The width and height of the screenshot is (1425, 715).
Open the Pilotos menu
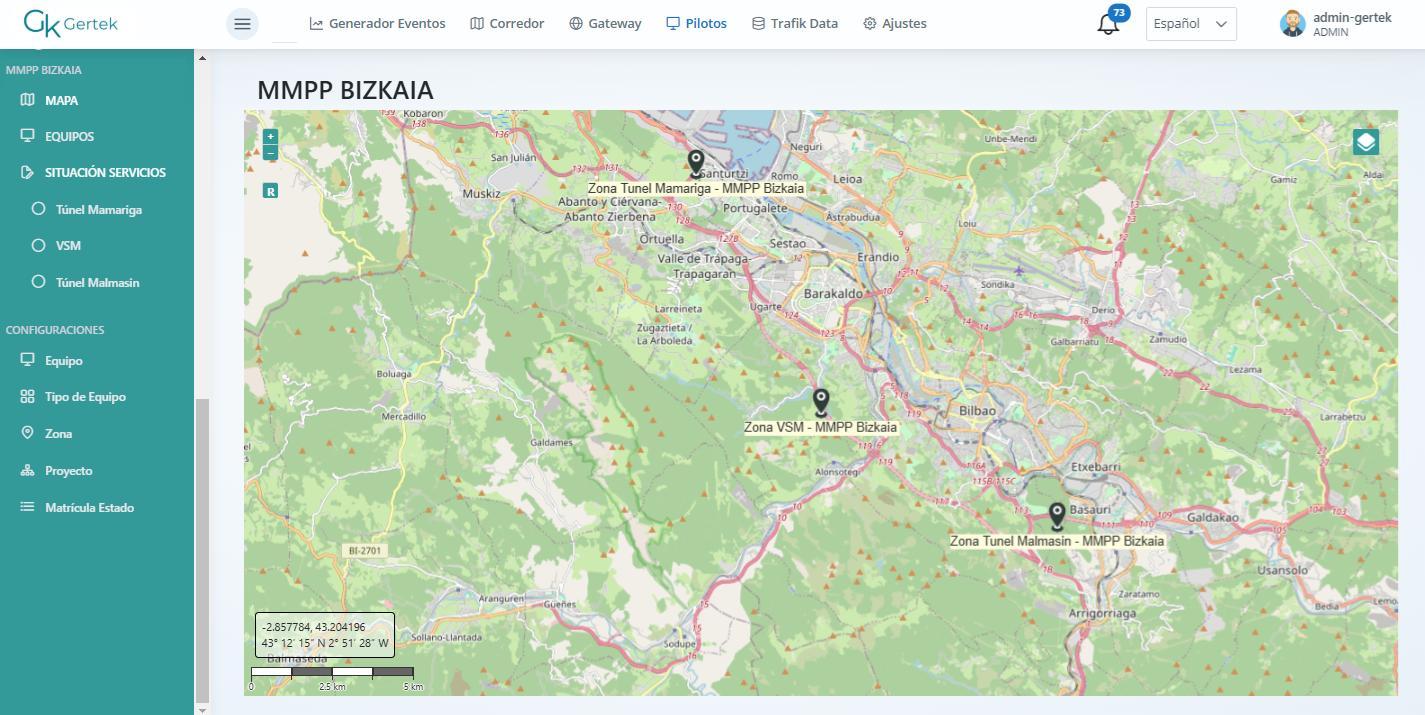point(696,23)
